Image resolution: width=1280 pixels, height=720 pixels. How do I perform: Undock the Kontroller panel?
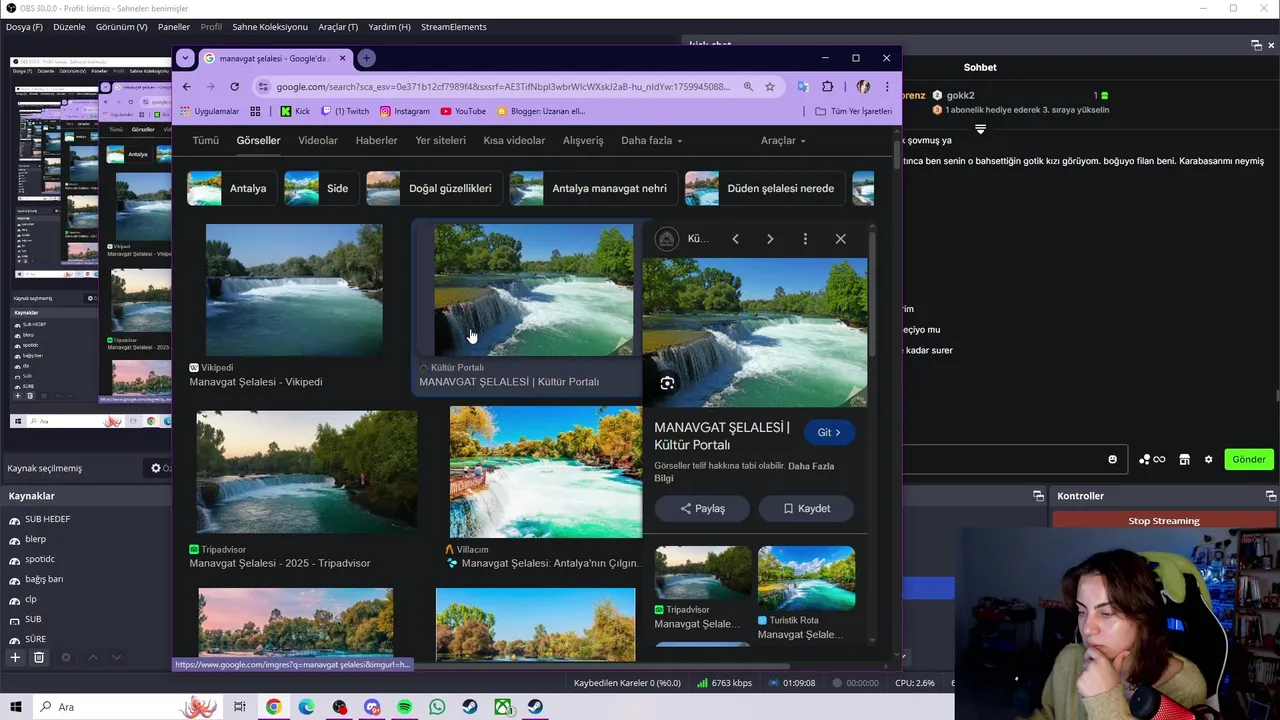click(x=1271, y=496)
